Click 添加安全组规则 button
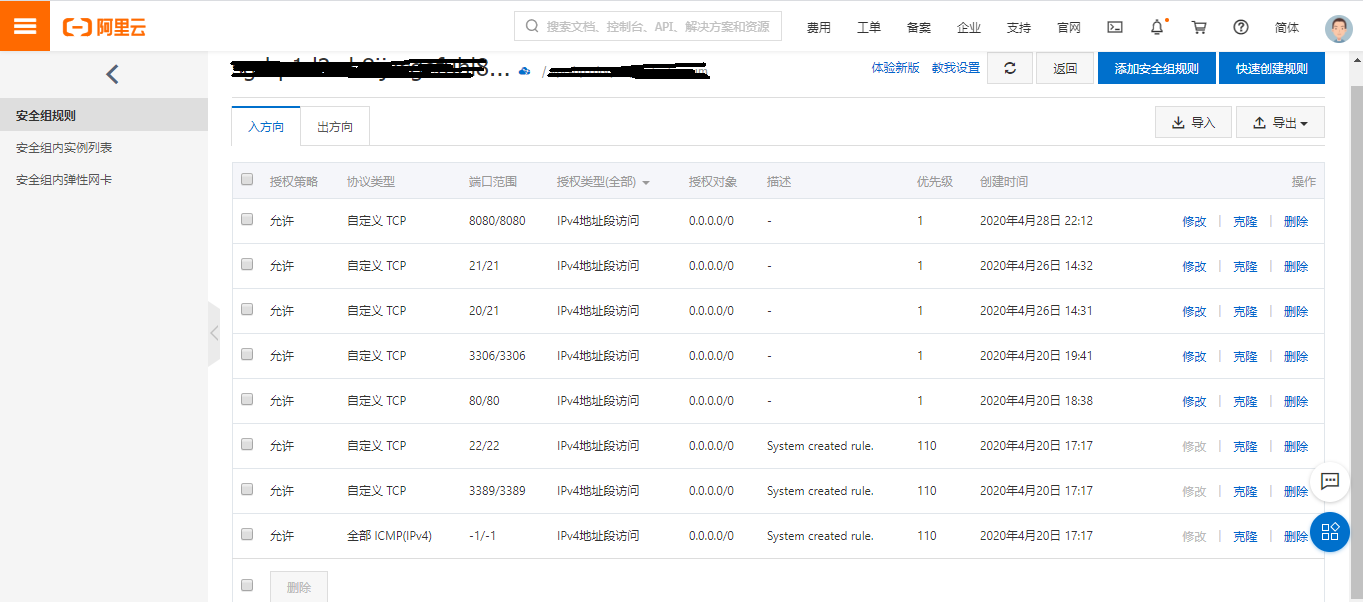This screenshot has width=1363, height=602. (x=1157, y=68)
